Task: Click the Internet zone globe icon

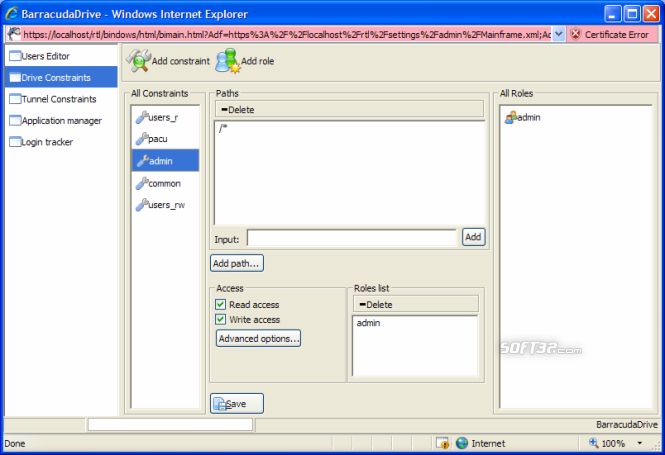Action: tap(461, 443)
